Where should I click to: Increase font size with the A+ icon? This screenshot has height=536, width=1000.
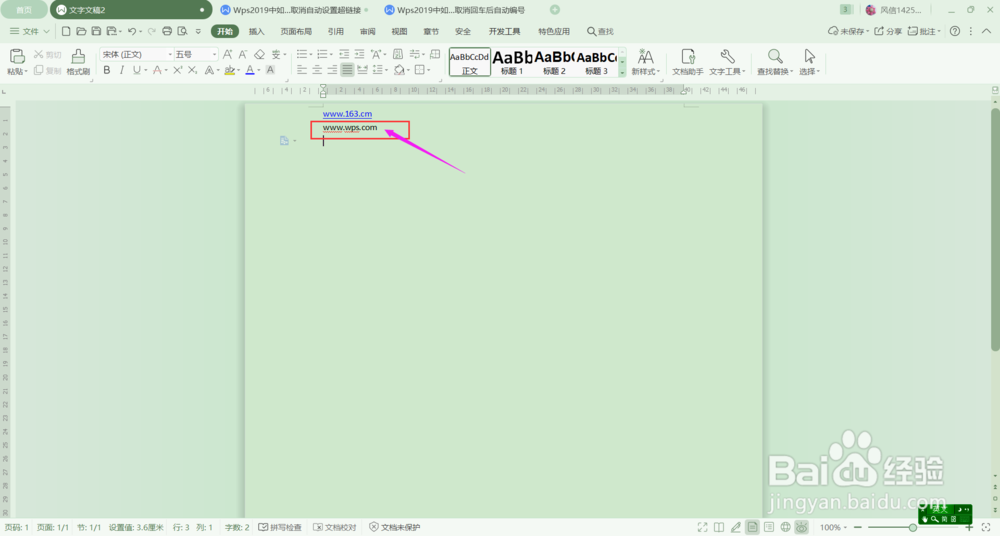coord(228,55)
